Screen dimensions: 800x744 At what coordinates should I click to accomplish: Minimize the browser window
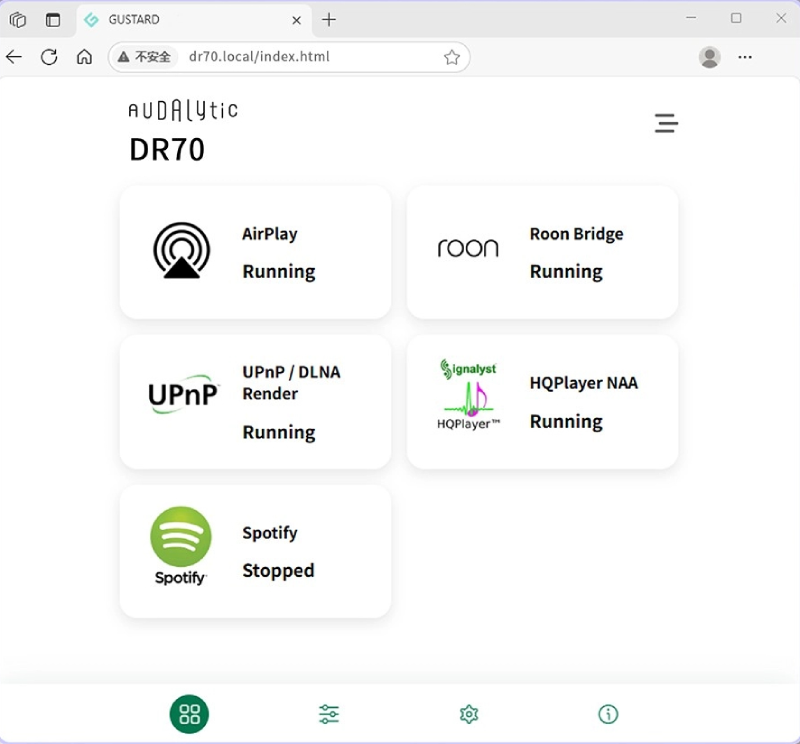(x=691, y=18)
